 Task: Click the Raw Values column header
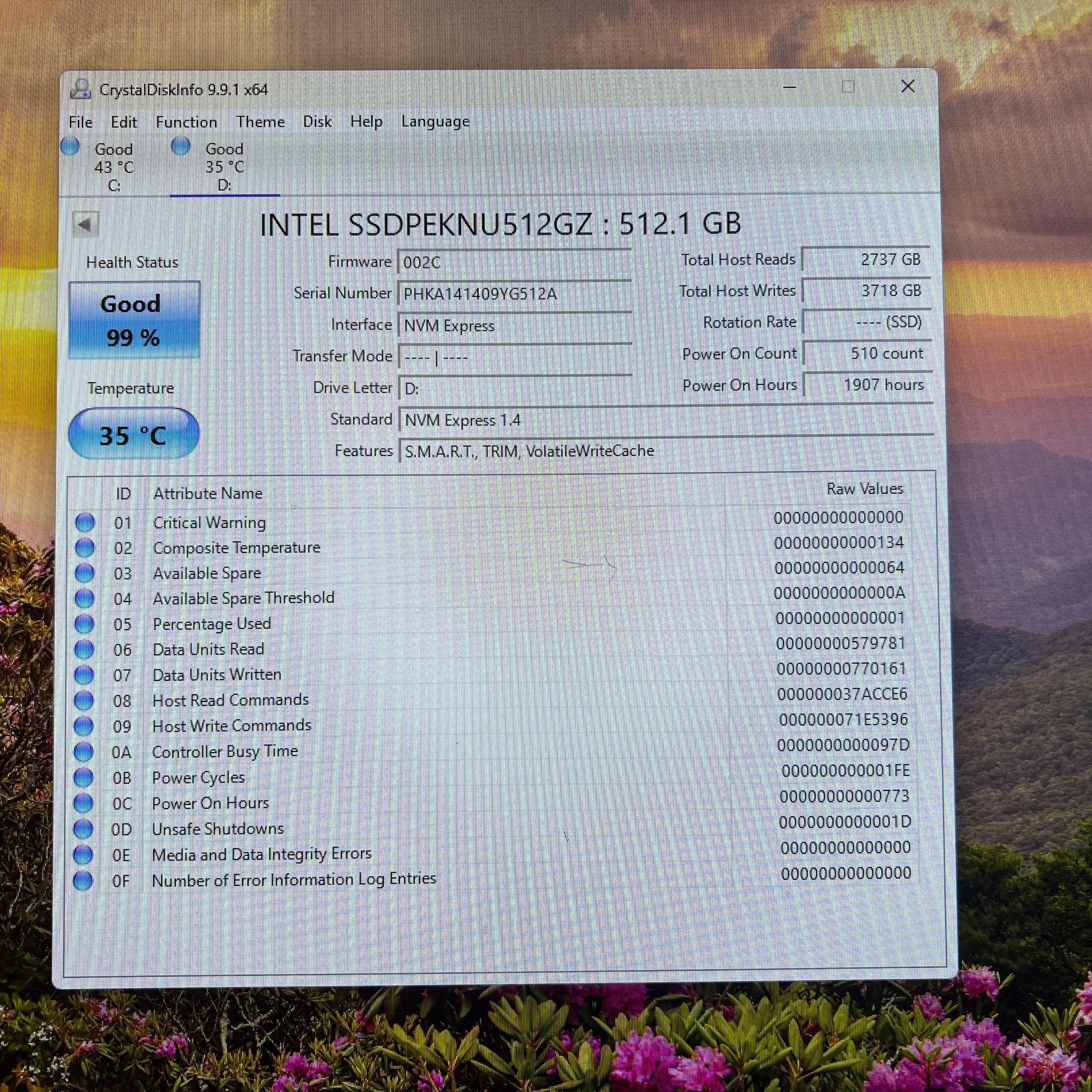(865, 489)
